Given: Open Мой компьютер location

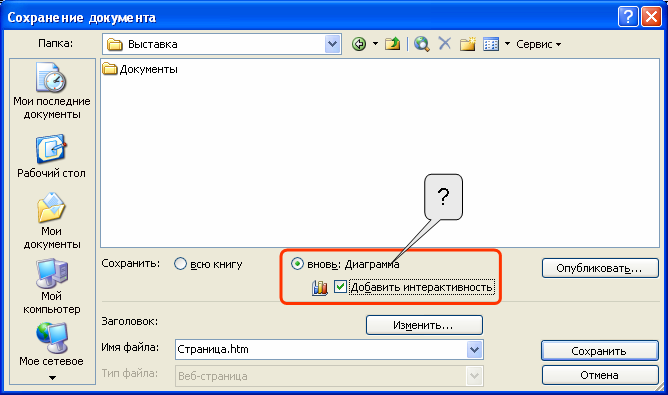Looking at the screenshot, I should pos(52,286).
